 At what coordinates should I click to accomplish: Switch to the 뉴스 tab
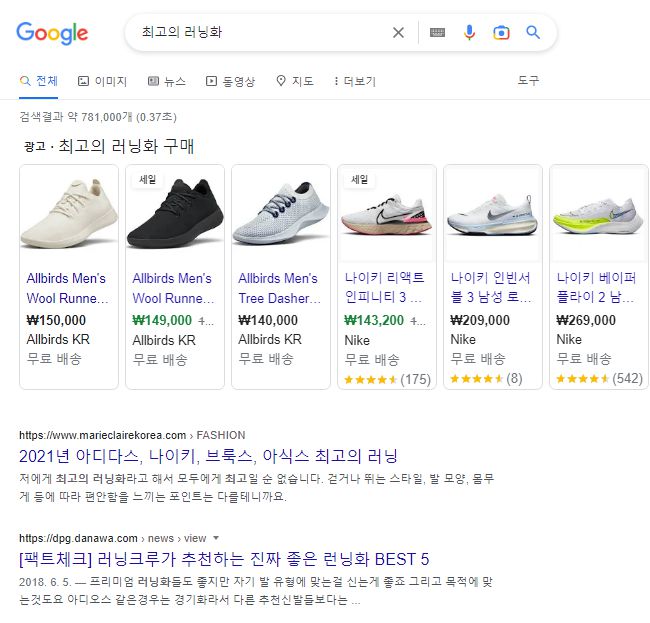pos(166,81)
